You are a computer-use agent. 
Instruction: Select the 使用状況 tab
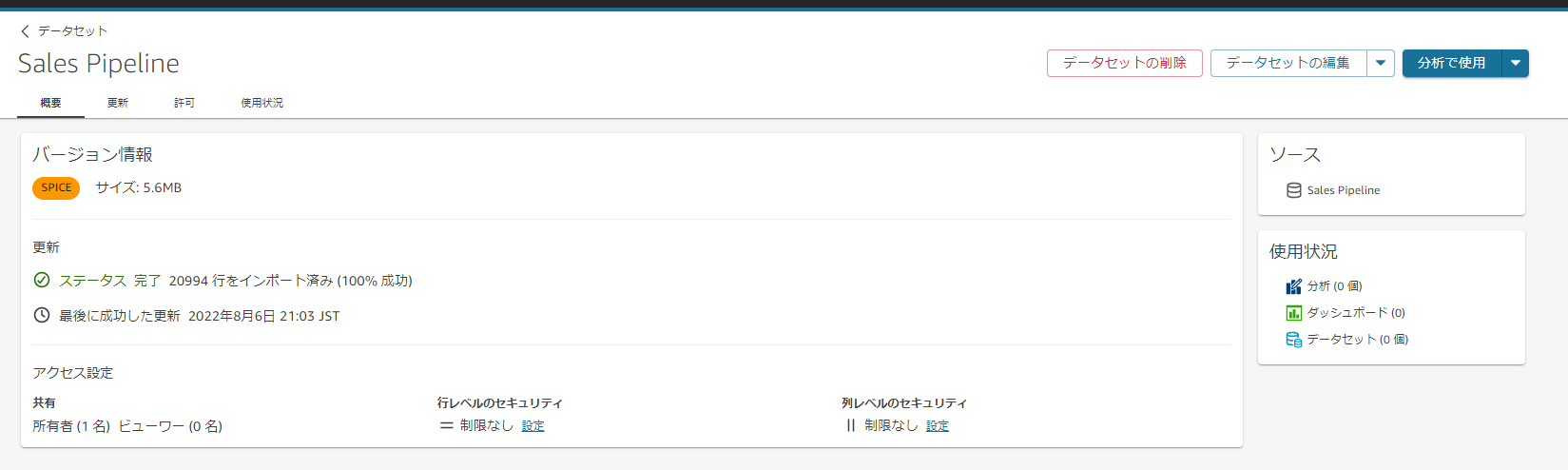261,103
